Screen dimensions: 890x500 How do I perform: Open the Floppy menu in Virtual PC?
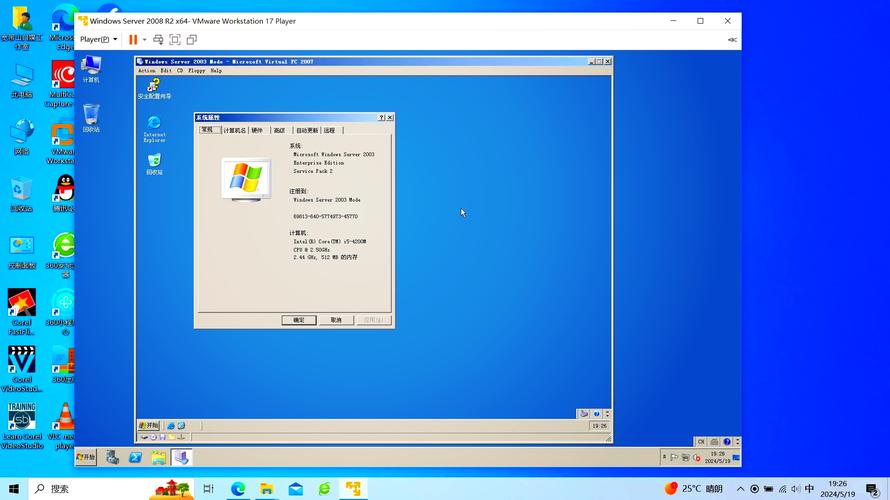point(196,71)
